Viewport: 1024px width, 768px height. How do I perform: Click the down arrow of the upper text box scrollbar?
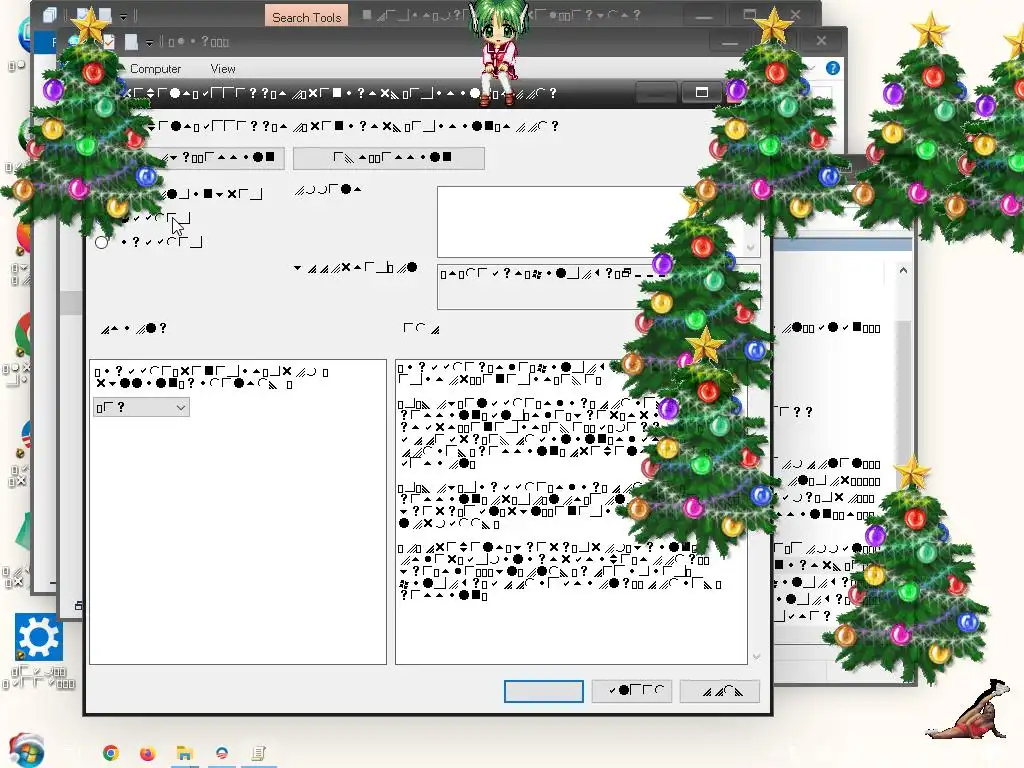click(750, 248)
